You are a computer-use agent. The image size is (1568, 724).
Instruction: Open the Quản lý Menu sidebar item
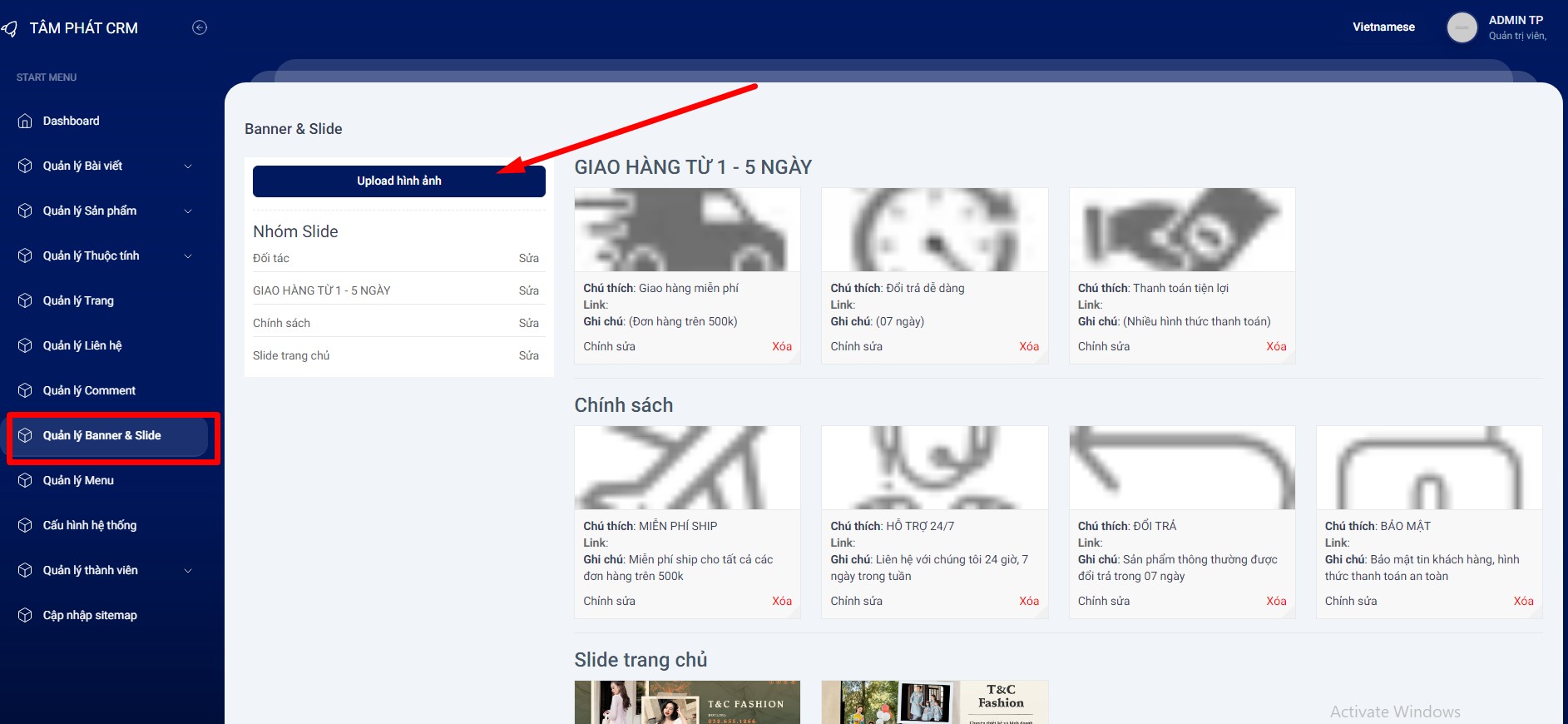tap(78, 480)
